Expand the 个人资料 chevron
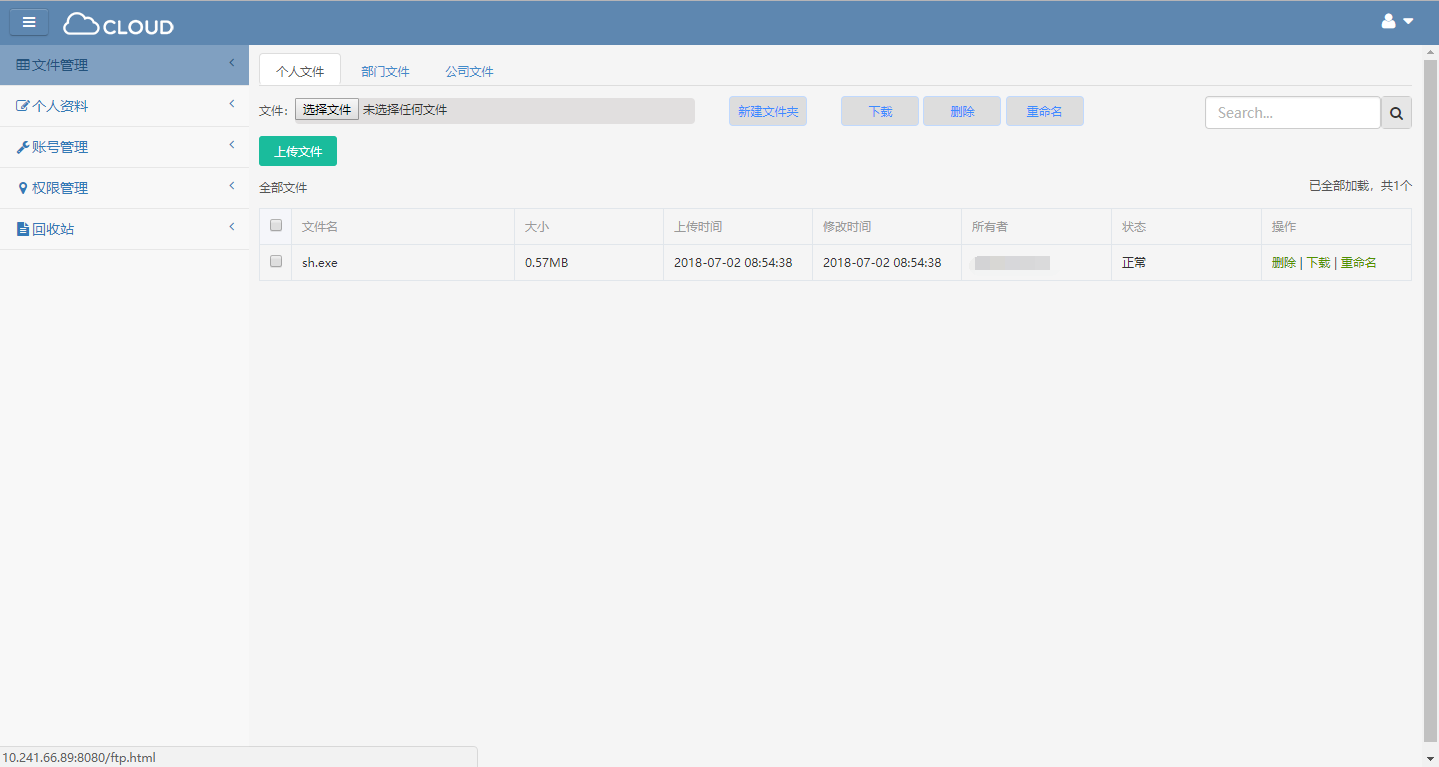The height and width of the screenshot is (767, 1439). pyautogui.click(x=232, y=104)
